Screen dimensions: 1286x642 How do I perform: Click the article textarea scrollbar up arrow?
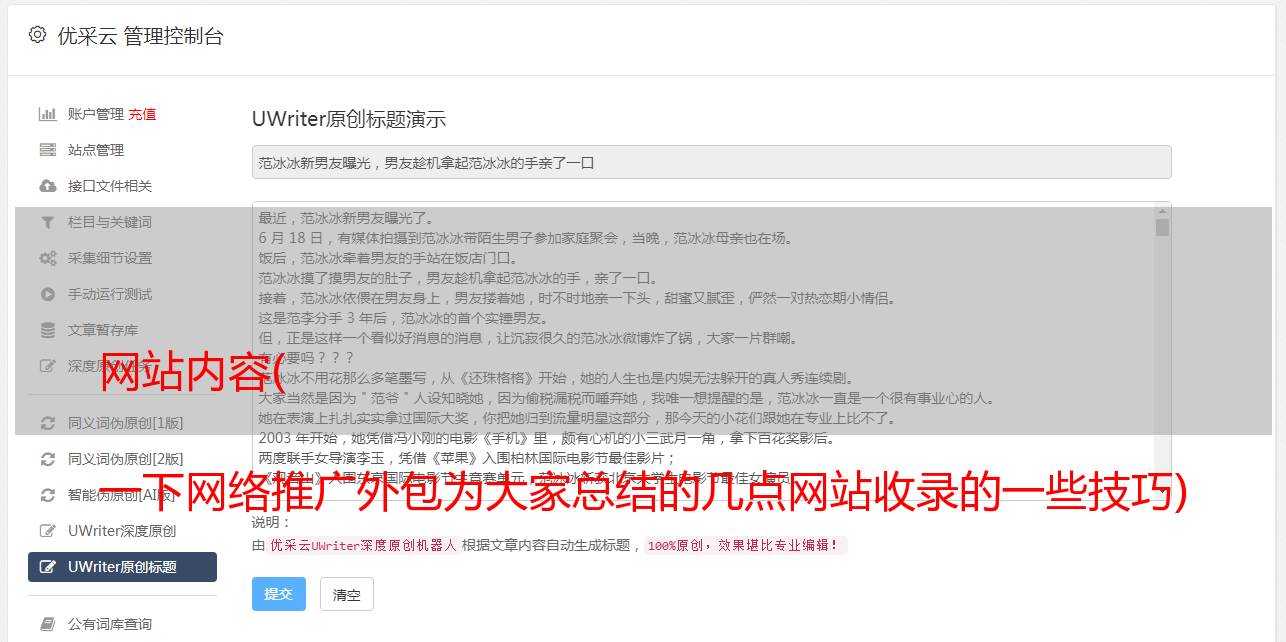1162,211
